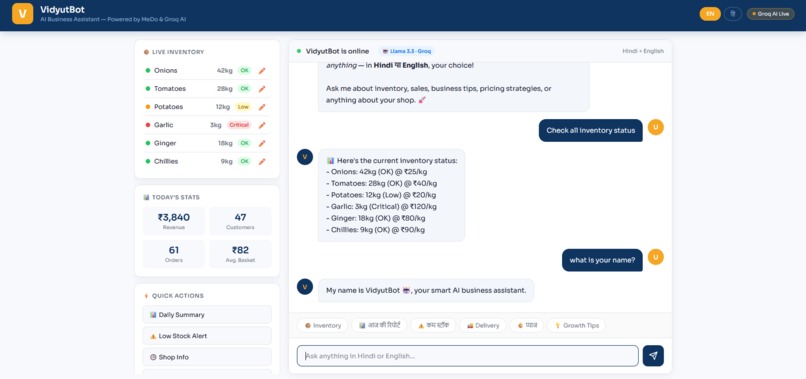Click the ₹82 Avg. Basket stat card
The width and height of the screenshot is (806, 379).
(240, 254)
